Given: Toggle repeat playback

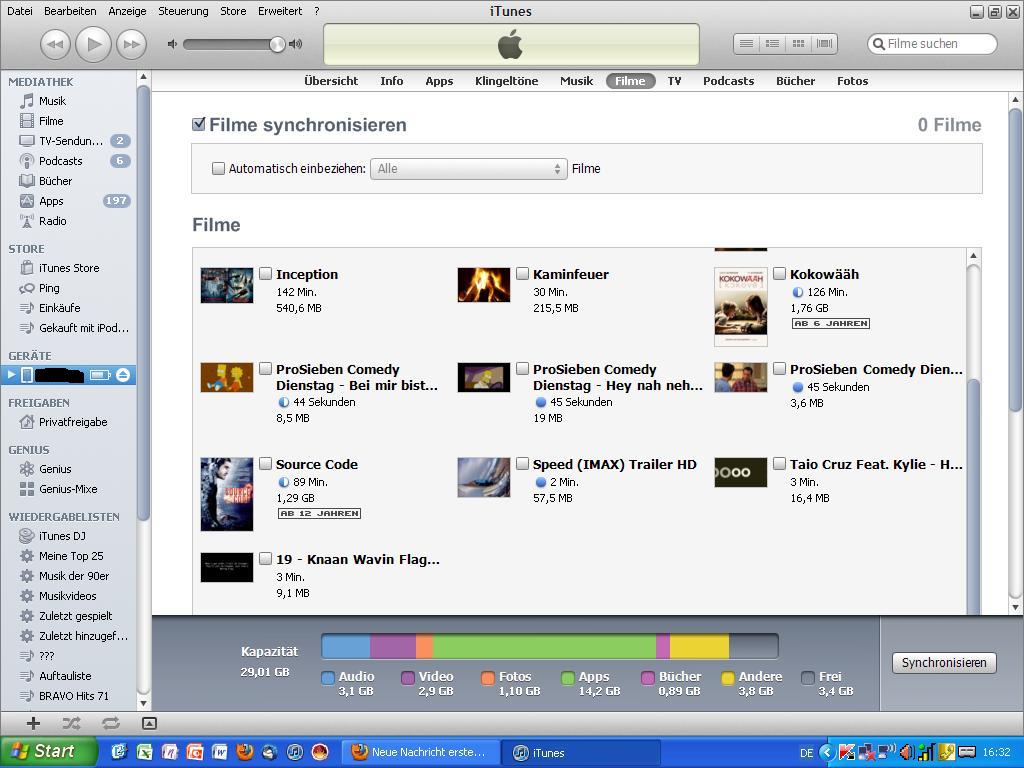Looking at the screenshot, I should (x=110, y=723).
